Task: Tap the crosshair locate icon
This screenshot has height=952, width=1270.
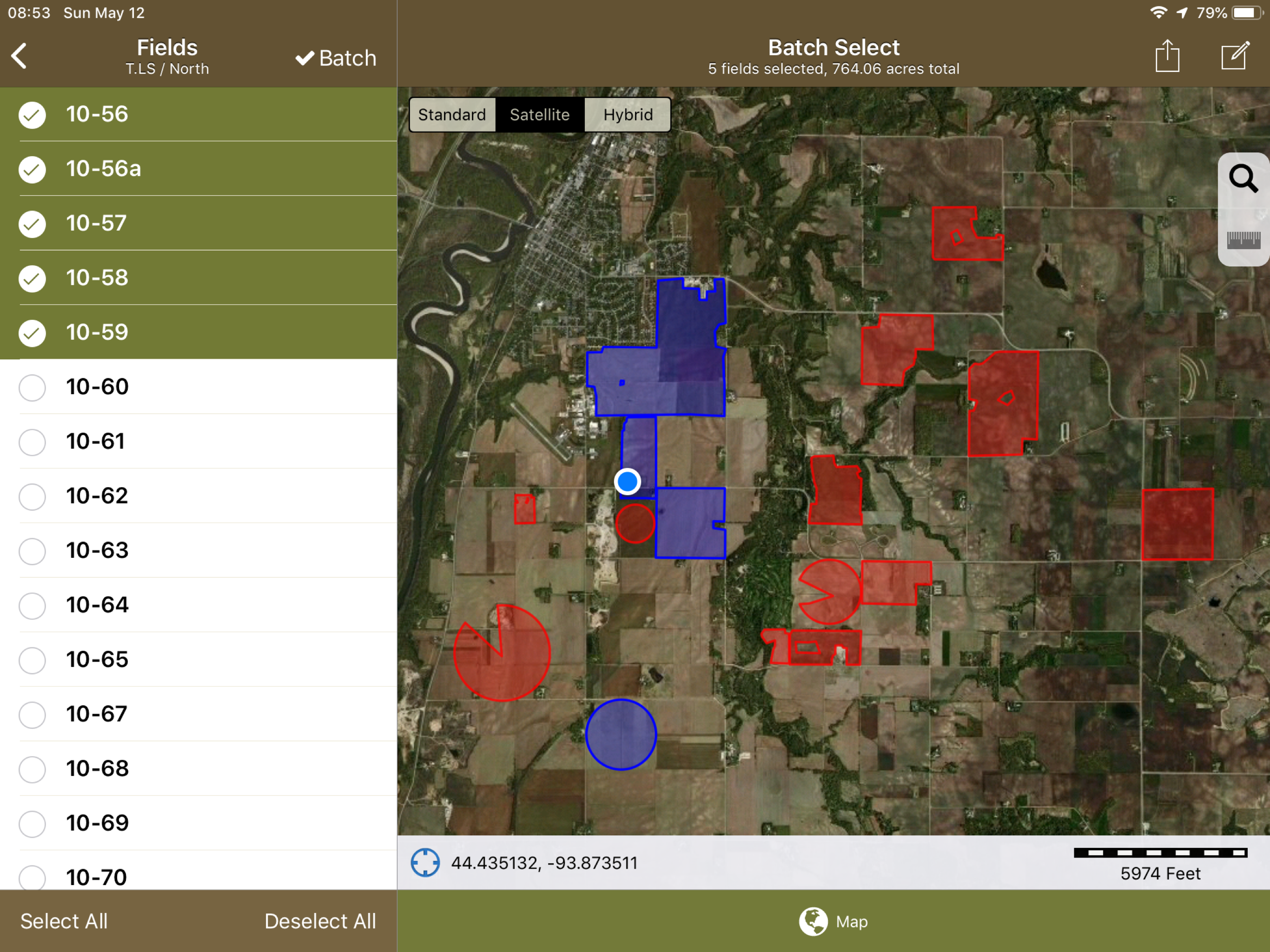Action: click(x=425, y=862)
